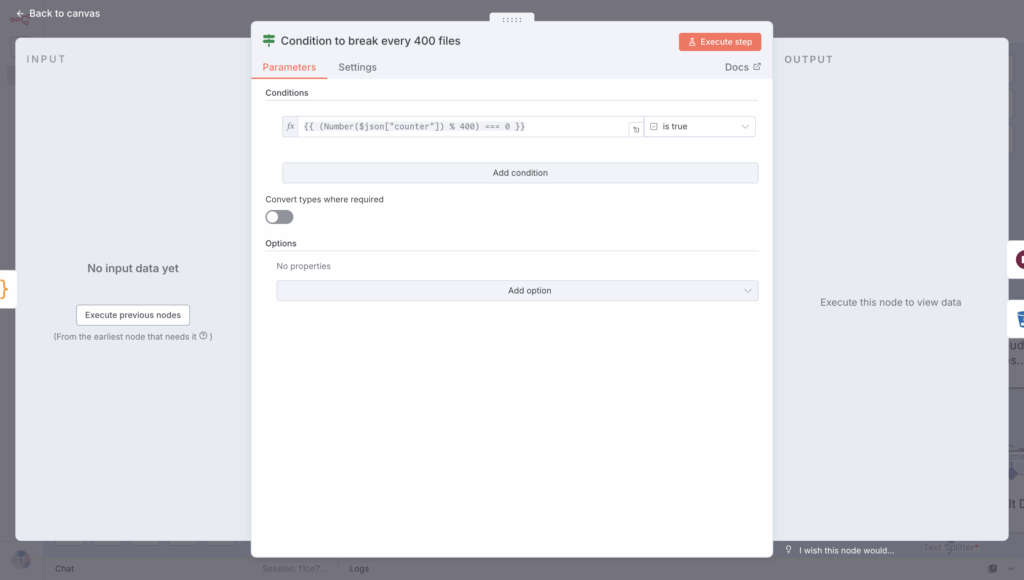Expand the Add option dropdown

click(517, 291)
